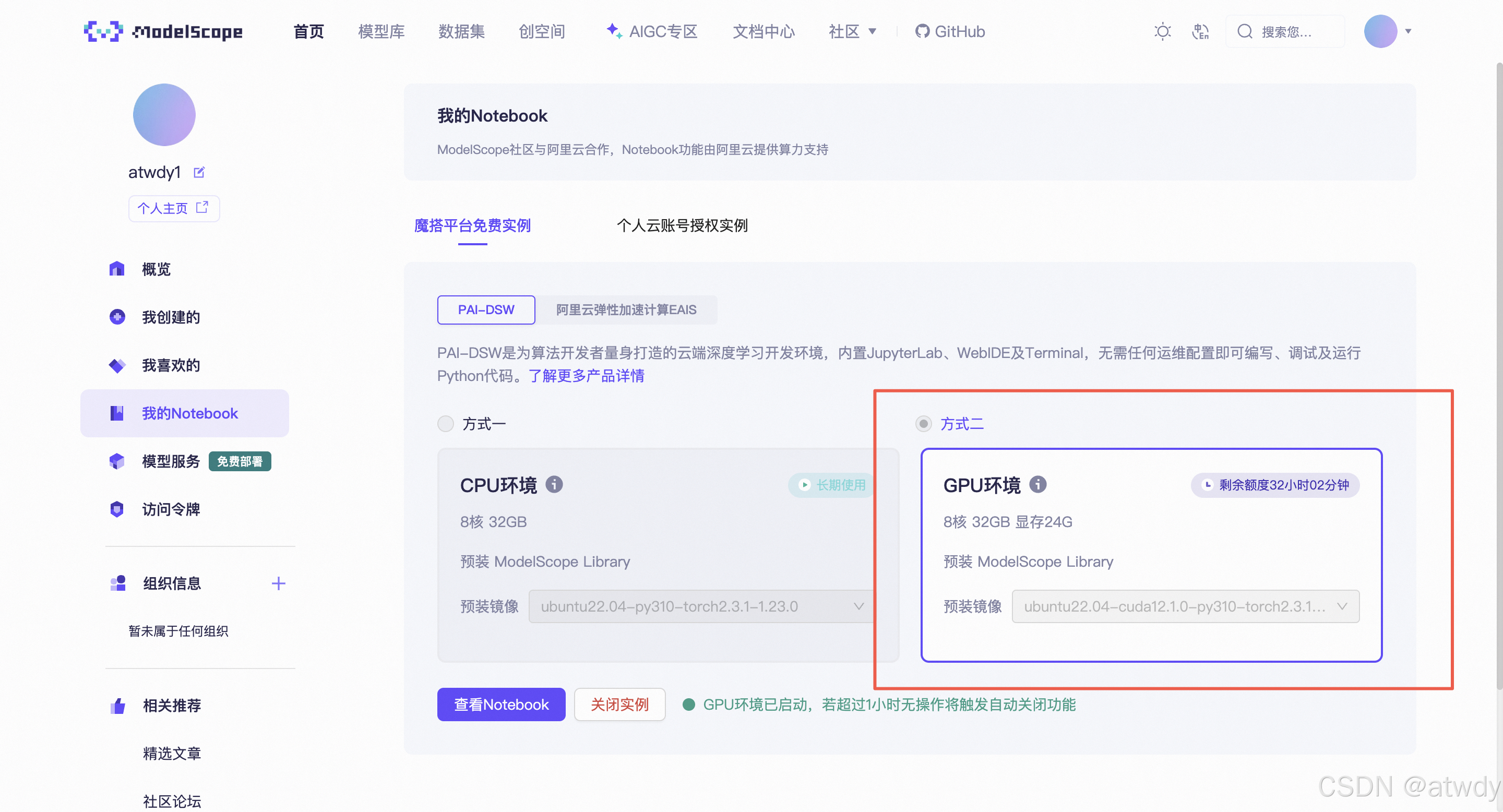This screenshot has height=812, width=1503.
Task: Expand the GPU 预装镜像 dropdown
Action: click(1185, 606)
